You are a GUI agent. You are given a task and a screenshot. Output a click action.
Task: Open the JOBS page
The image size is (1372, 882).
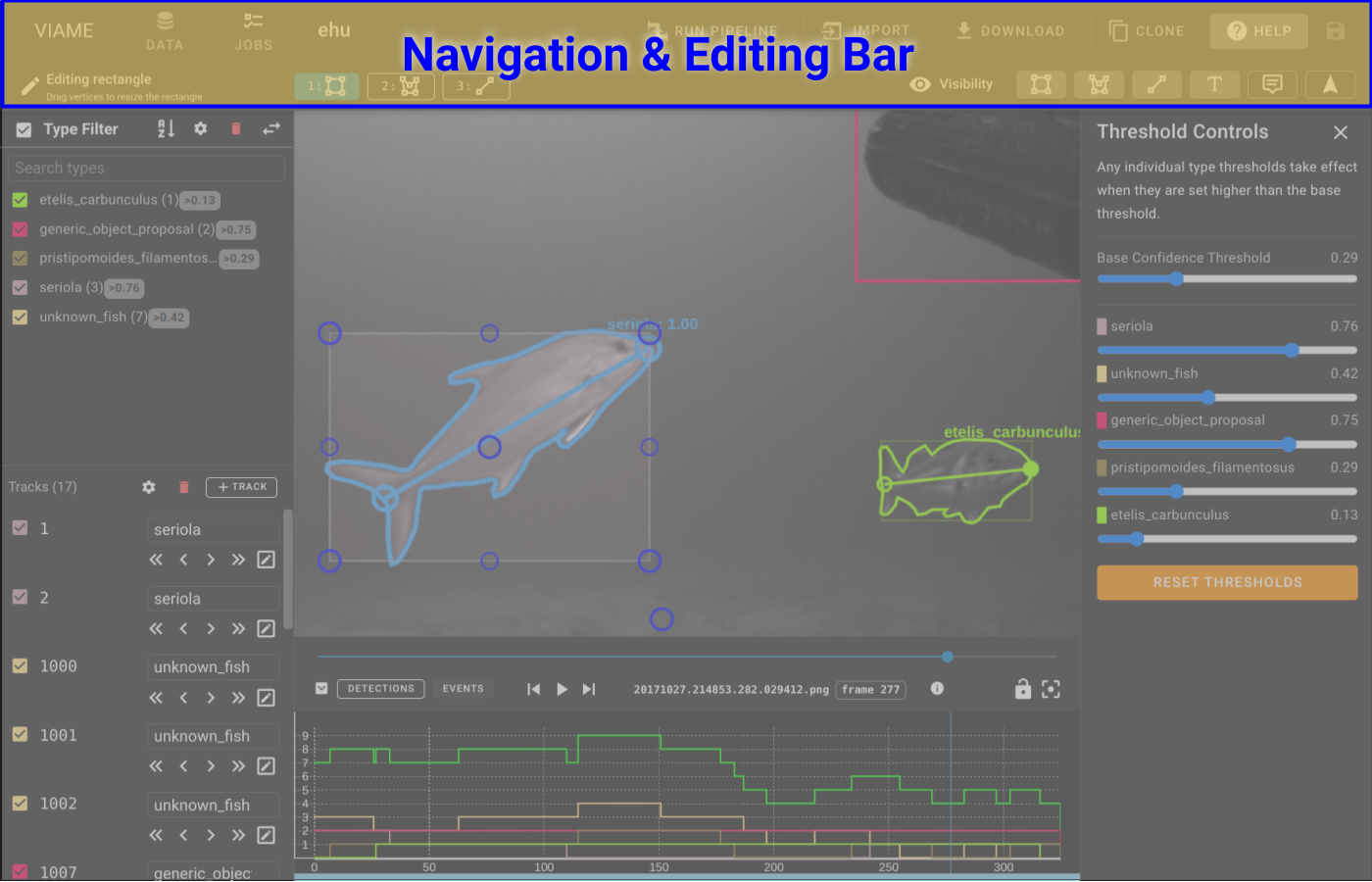253,31
